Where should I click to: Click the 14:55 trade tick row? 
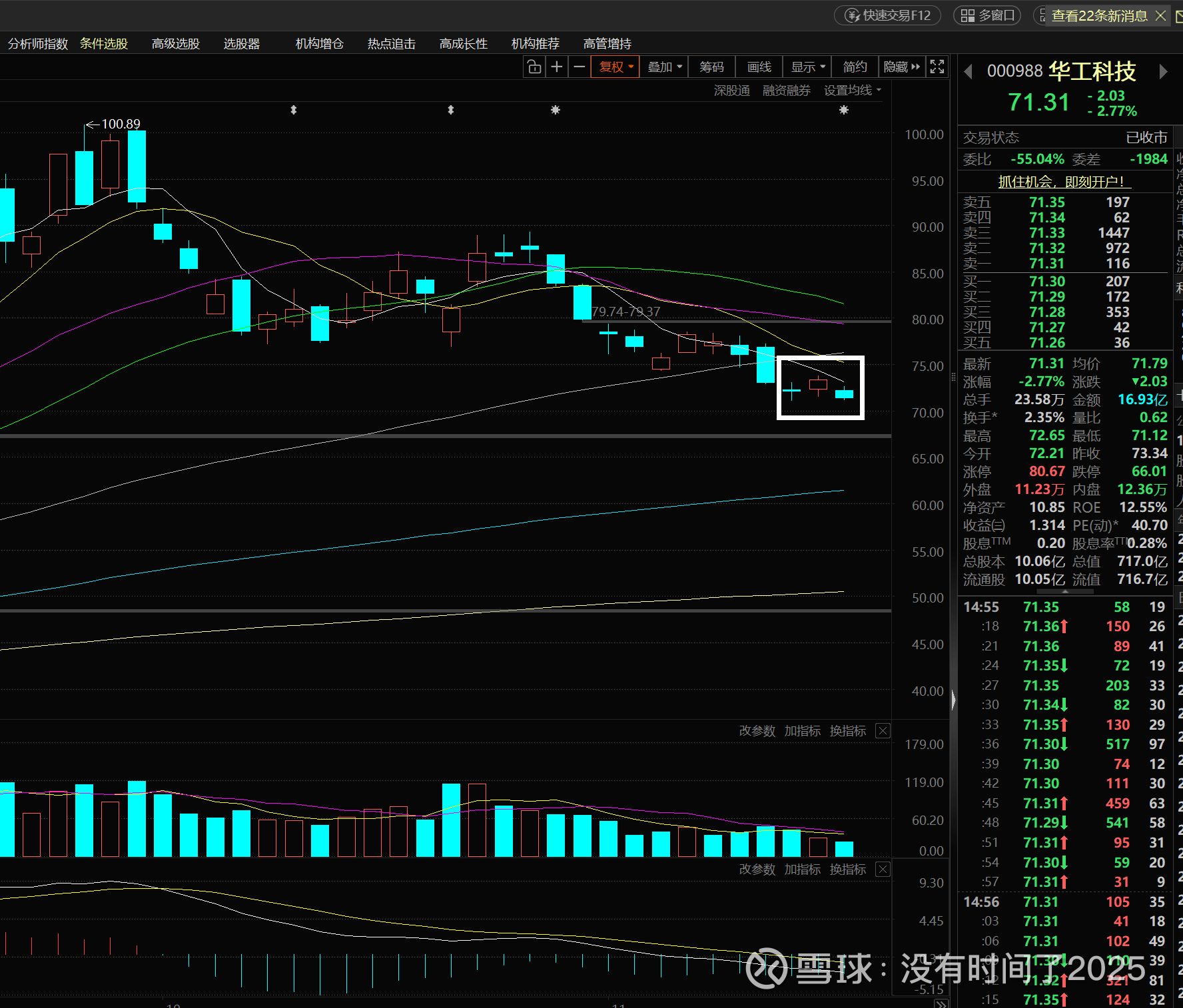[x=1064, y=607]
